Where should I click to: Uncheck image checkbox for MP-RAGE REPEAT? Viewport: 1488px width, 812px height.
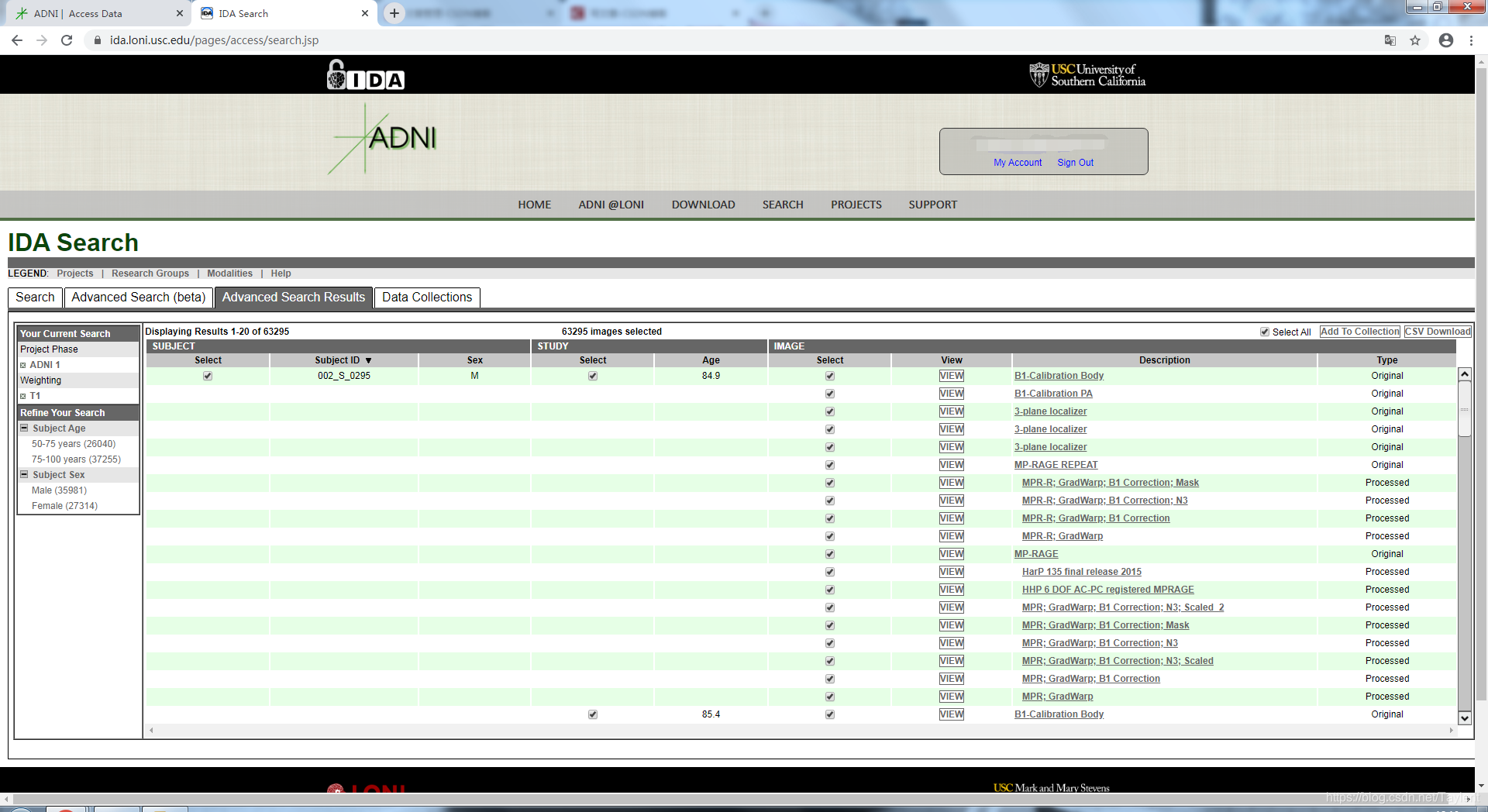coord(830,465)
